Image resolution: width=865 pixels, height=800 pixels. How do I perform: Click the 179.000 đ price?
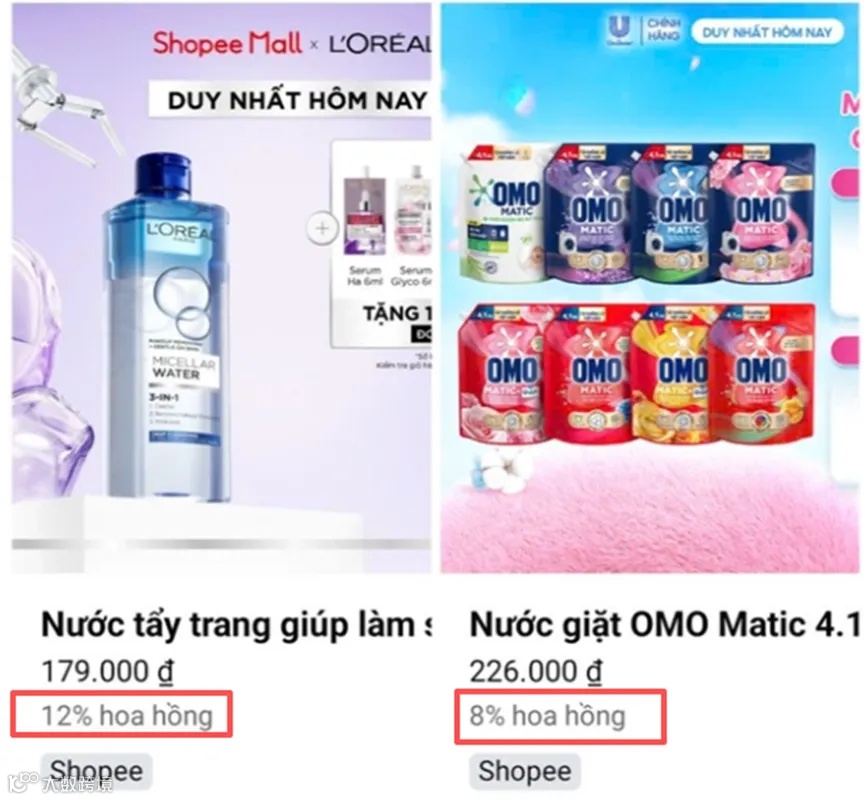(108, 672)
